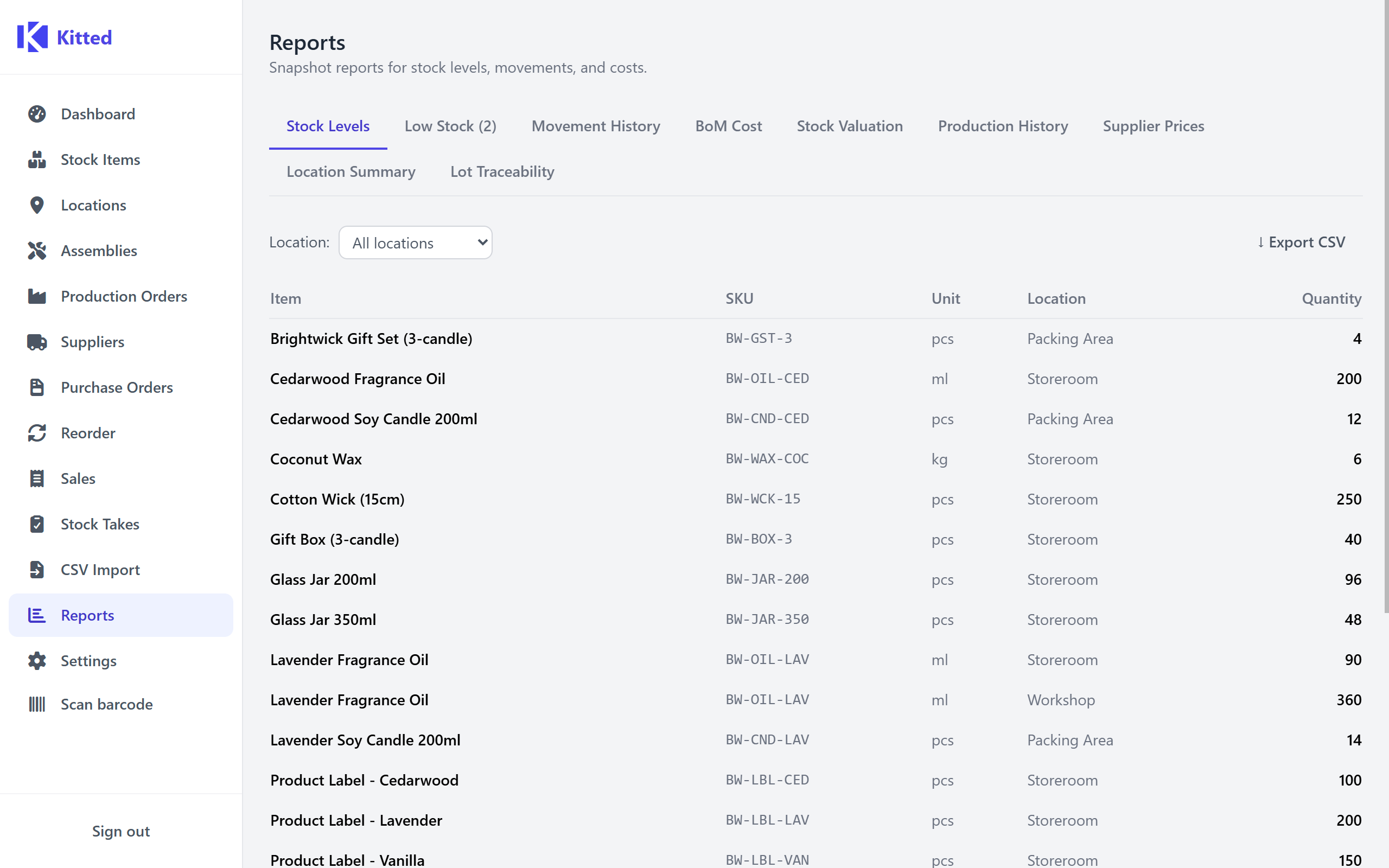Open CSV Import page
The height and width of the screenshot is (868, 1389).
tap(120, 570)
